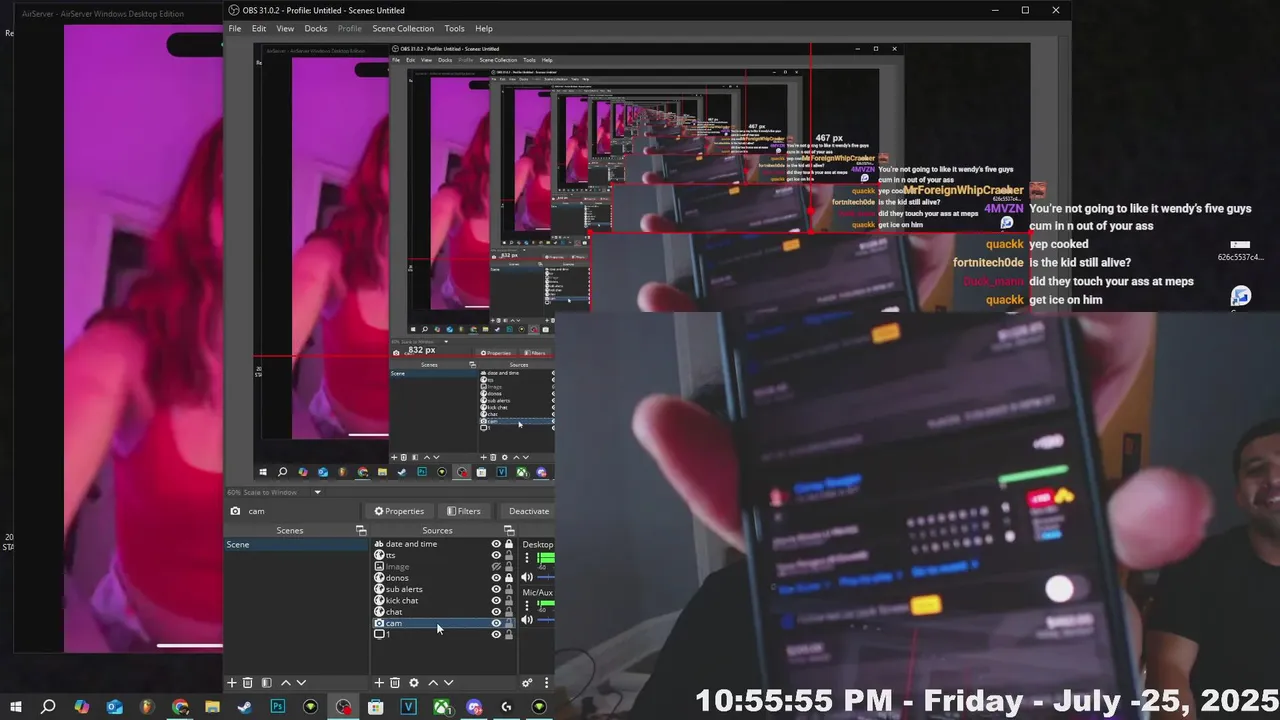
Task: Launch Steam from the taskbar
Action: [244, 707]
